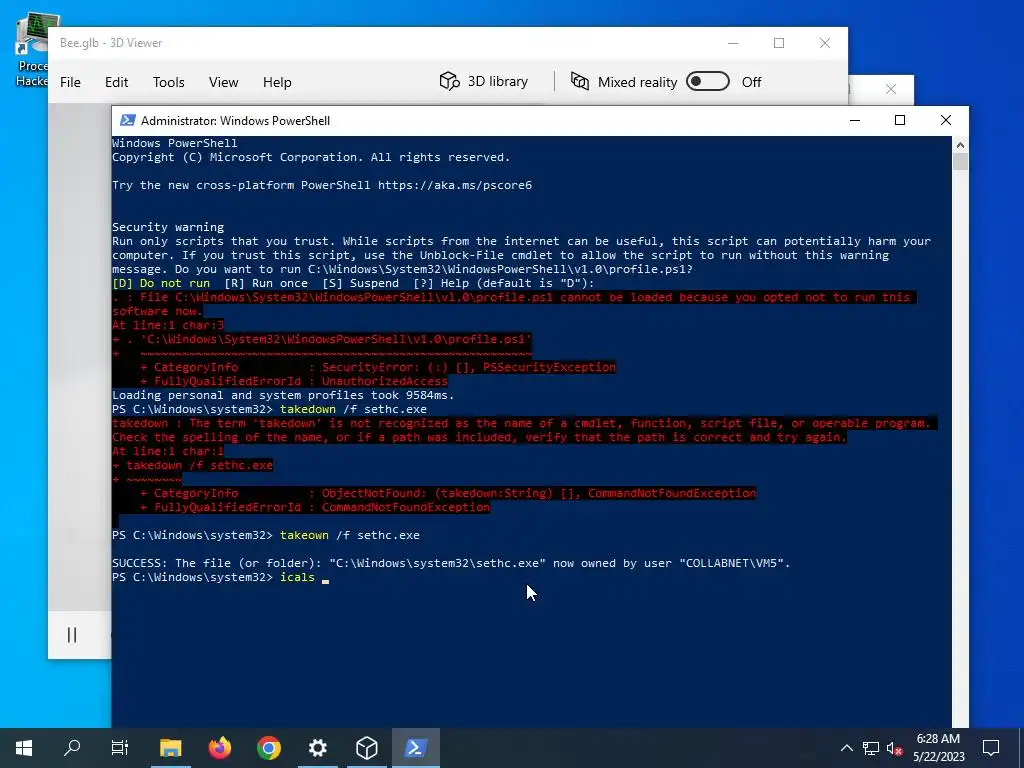Click the pscore6 URL text
1024x768 pixels.
click(x=455, y=185)
